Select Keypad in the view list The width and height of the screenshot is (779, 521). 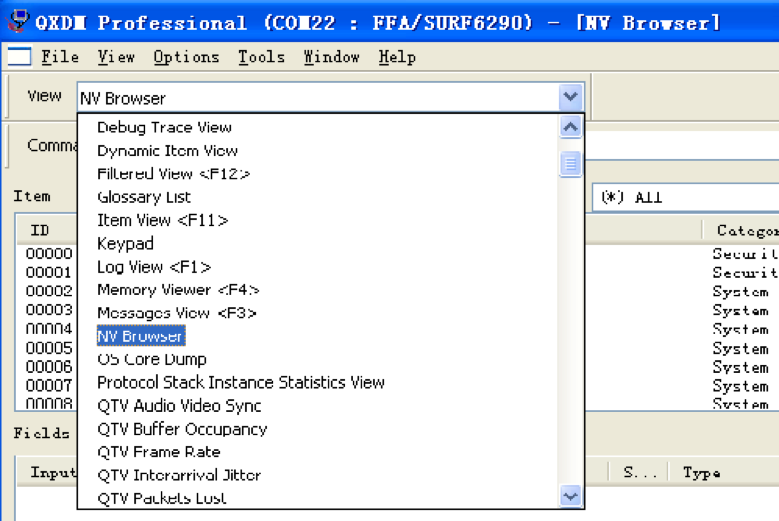point(125,243)
